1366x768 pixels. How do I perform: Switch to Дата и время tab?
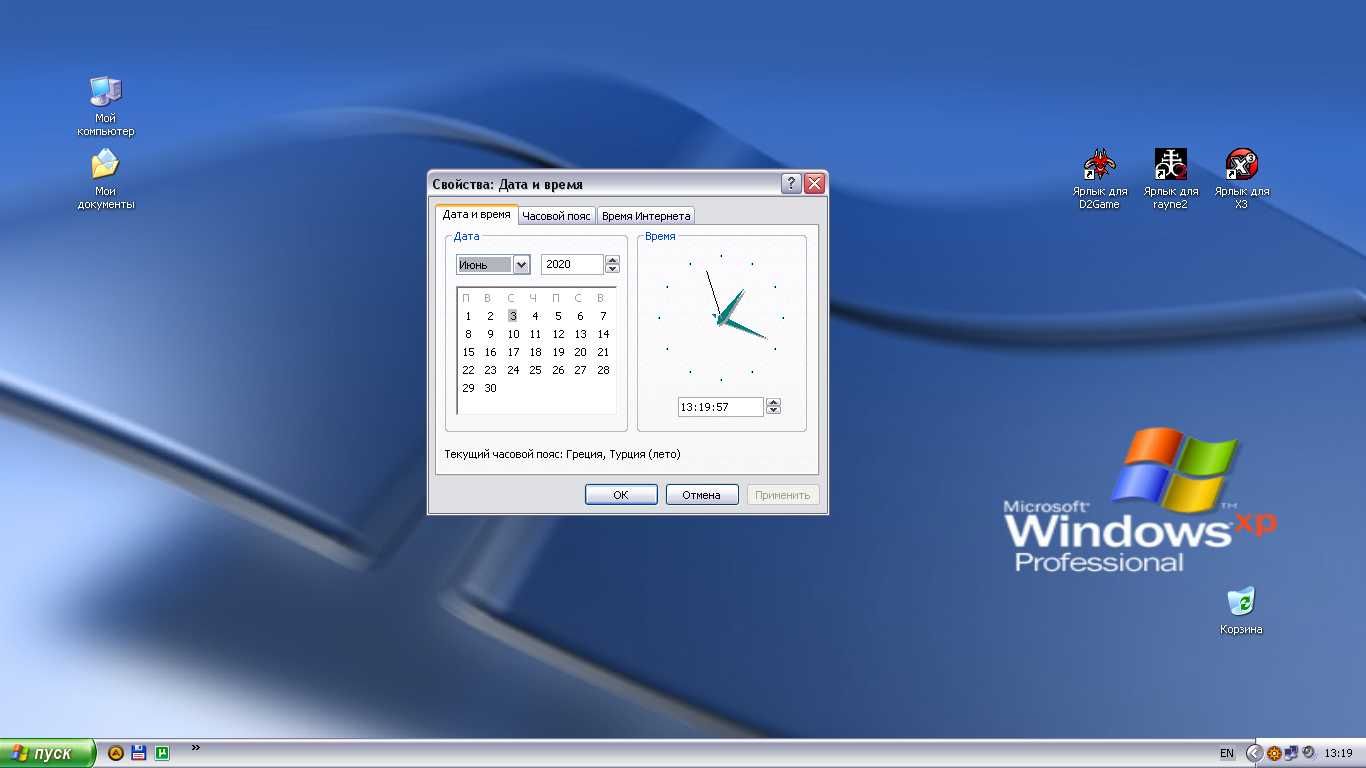click(476, 214)
